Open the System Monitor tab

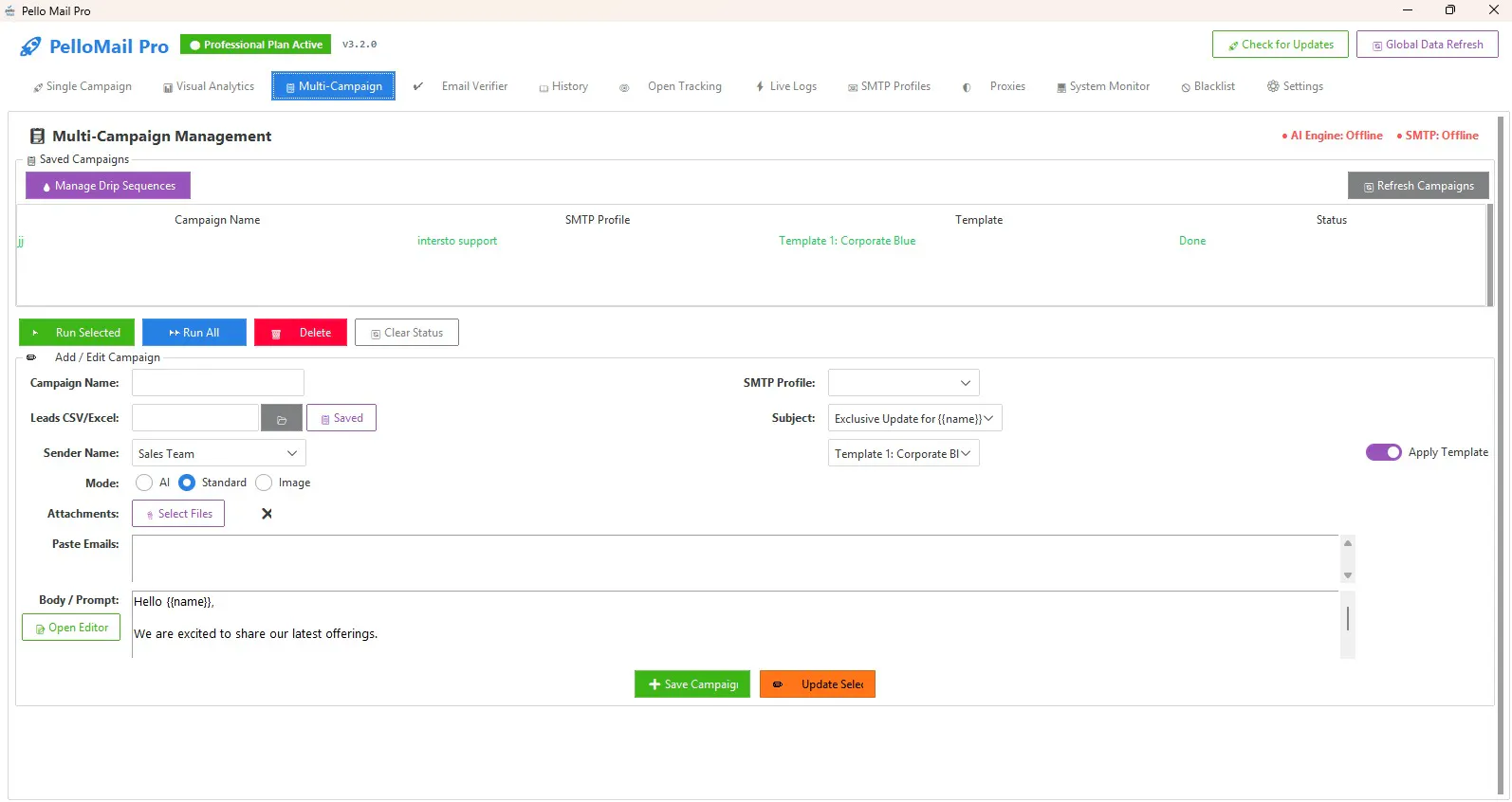point(1103,86)
